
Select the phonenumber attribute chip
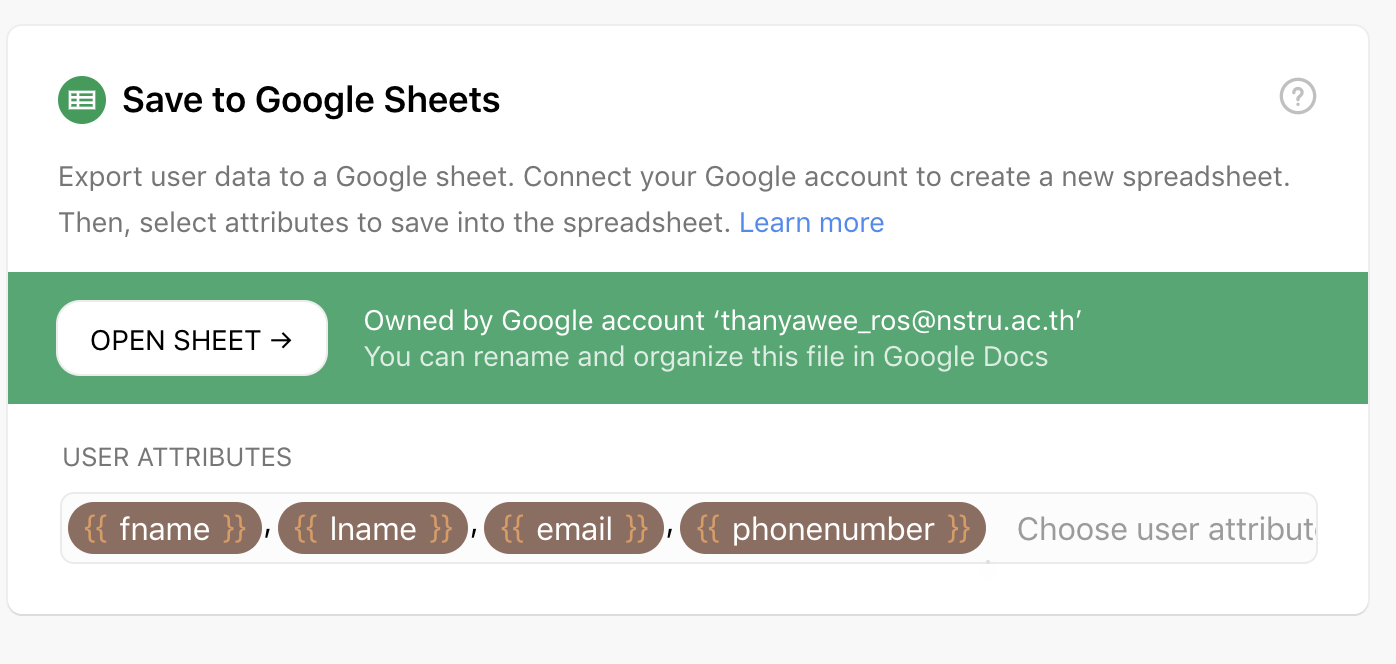click(833, 528)
